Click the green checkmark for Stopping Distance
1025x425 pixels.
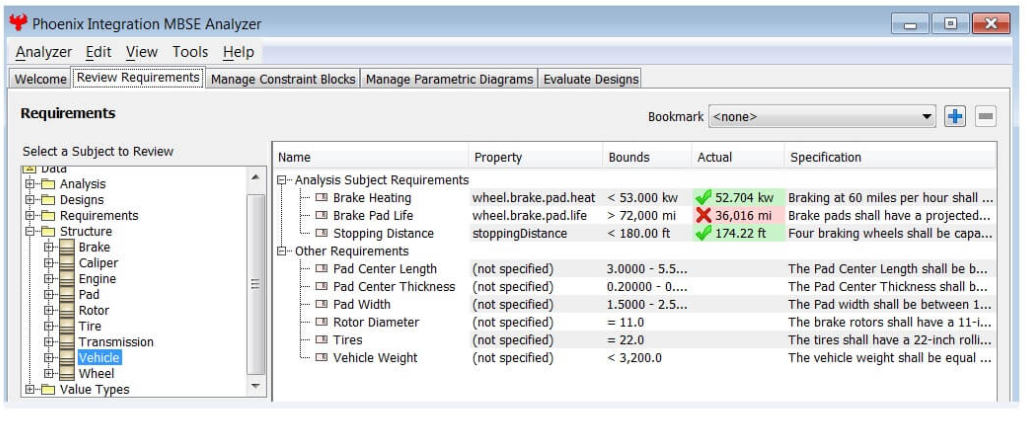tap(703, 233)
